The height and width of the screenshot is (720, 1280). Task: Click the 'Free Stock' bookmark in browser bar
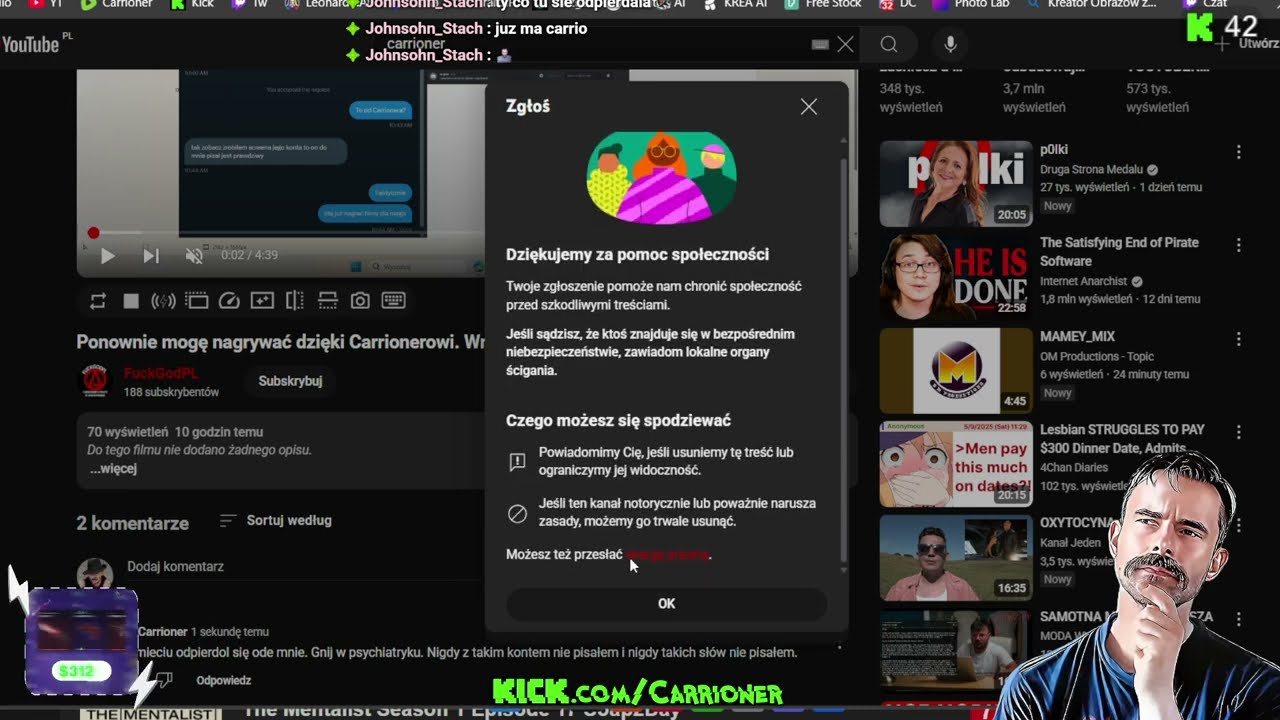[x=824, y=4]
